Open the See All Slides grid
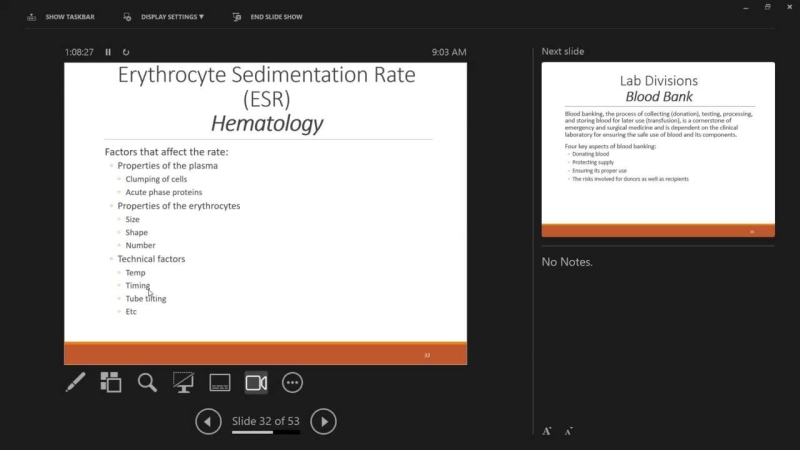800x450 pixels. coord(111,382)
